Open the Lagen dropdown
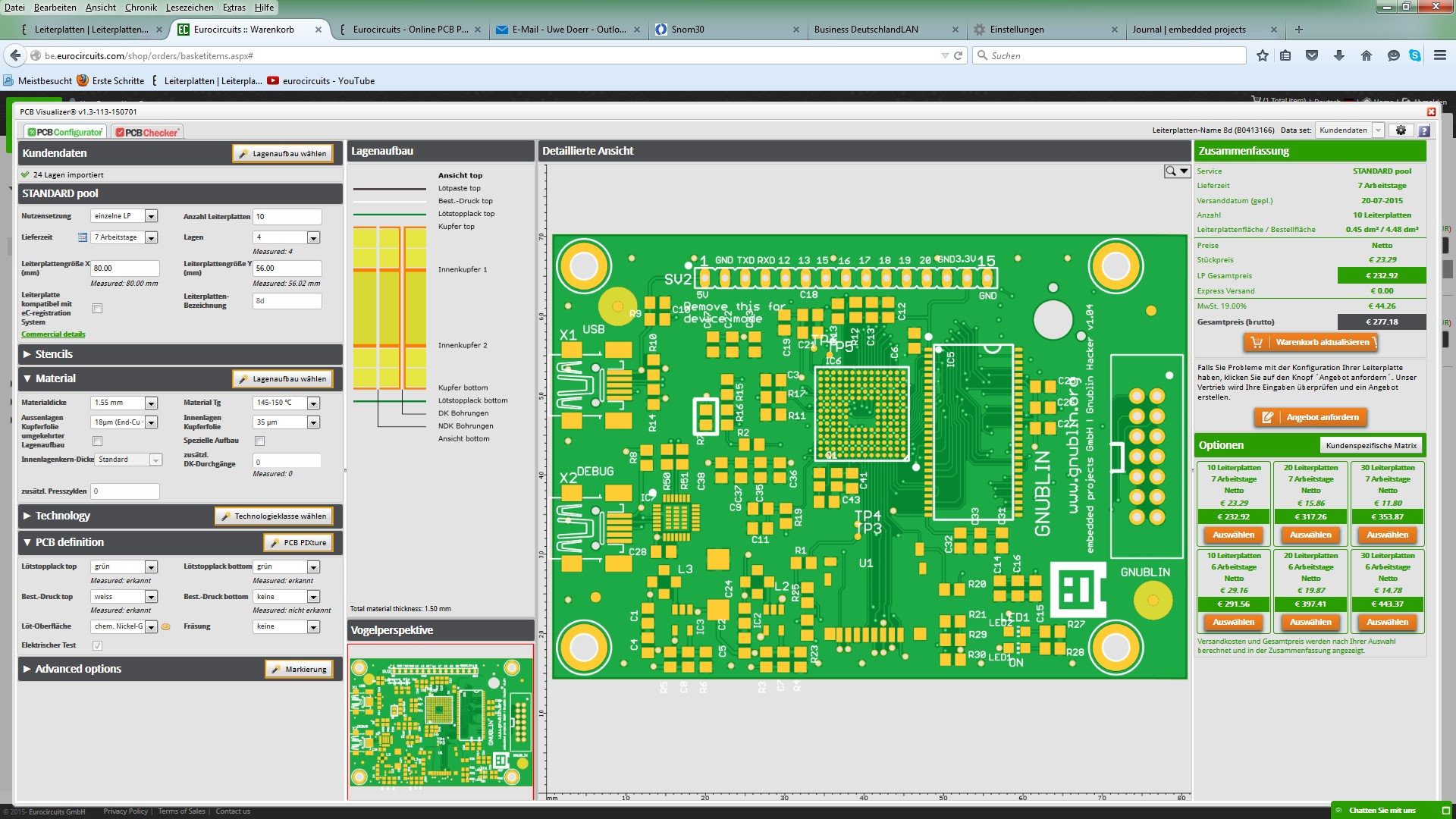1456x819 pixels. click(x=313, y=237)
